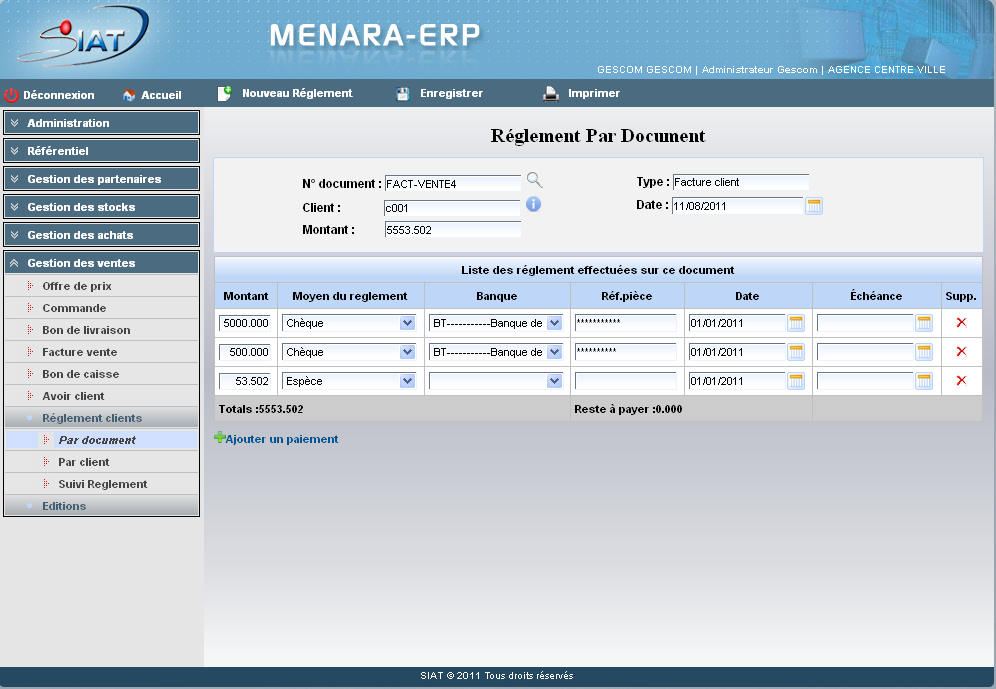Click the Nouveau Réglement document icon
996x689 pixels.
(225, 93)
